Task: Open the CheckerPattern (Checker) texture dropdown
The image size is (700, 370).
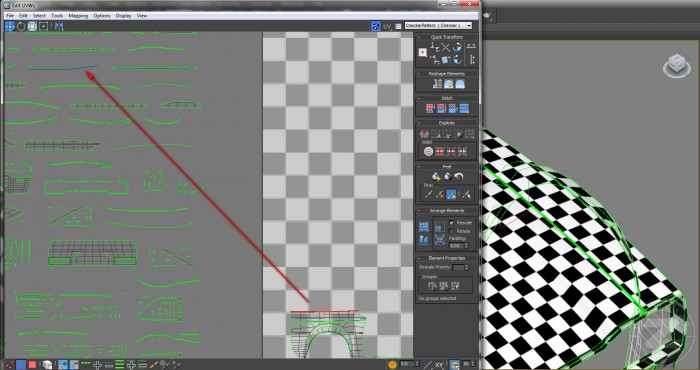Action: click(x=438, y=25)
